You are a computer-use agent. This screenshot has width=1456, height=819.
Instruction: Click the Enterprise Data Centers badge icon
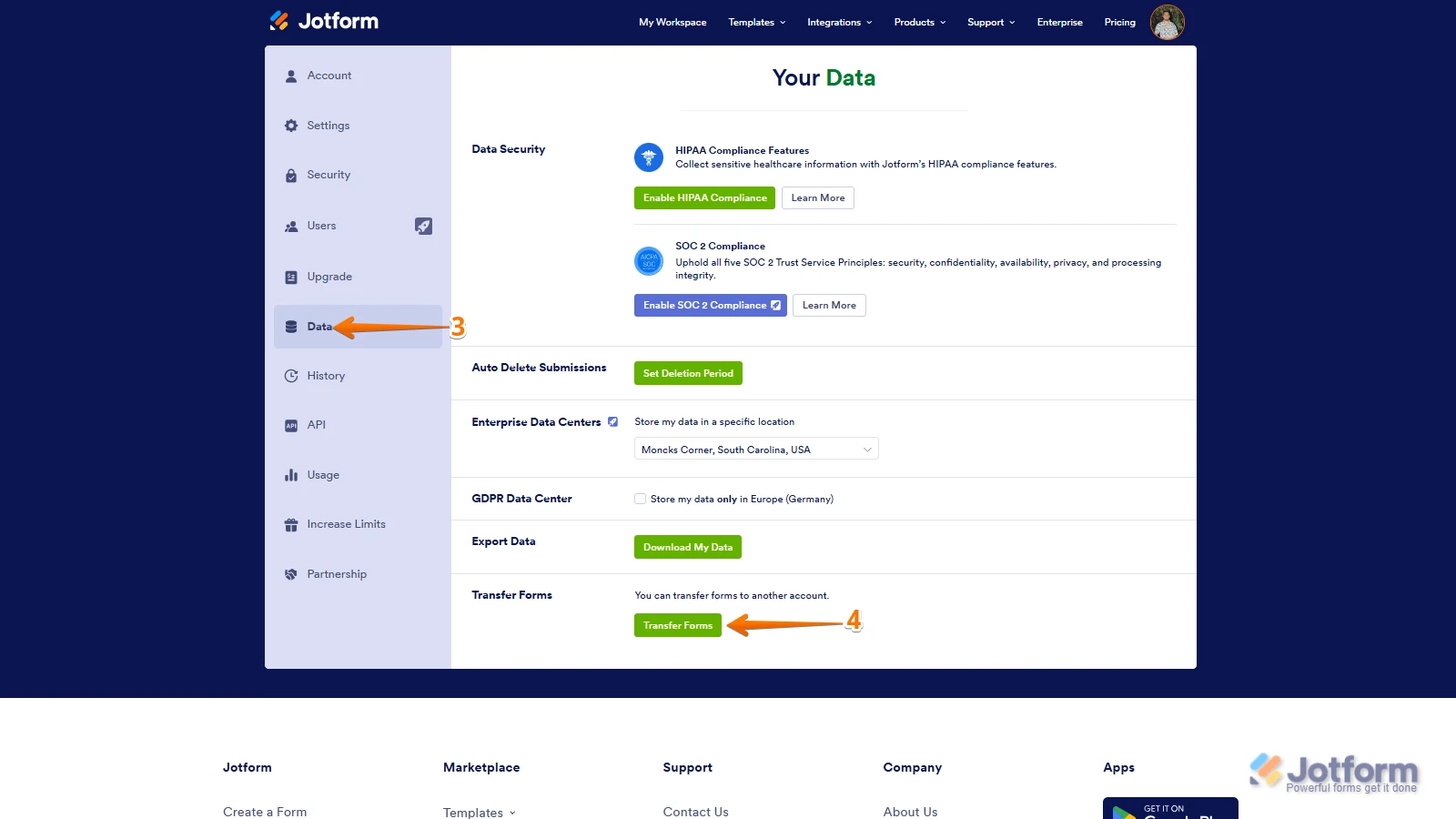coord(613,422)
